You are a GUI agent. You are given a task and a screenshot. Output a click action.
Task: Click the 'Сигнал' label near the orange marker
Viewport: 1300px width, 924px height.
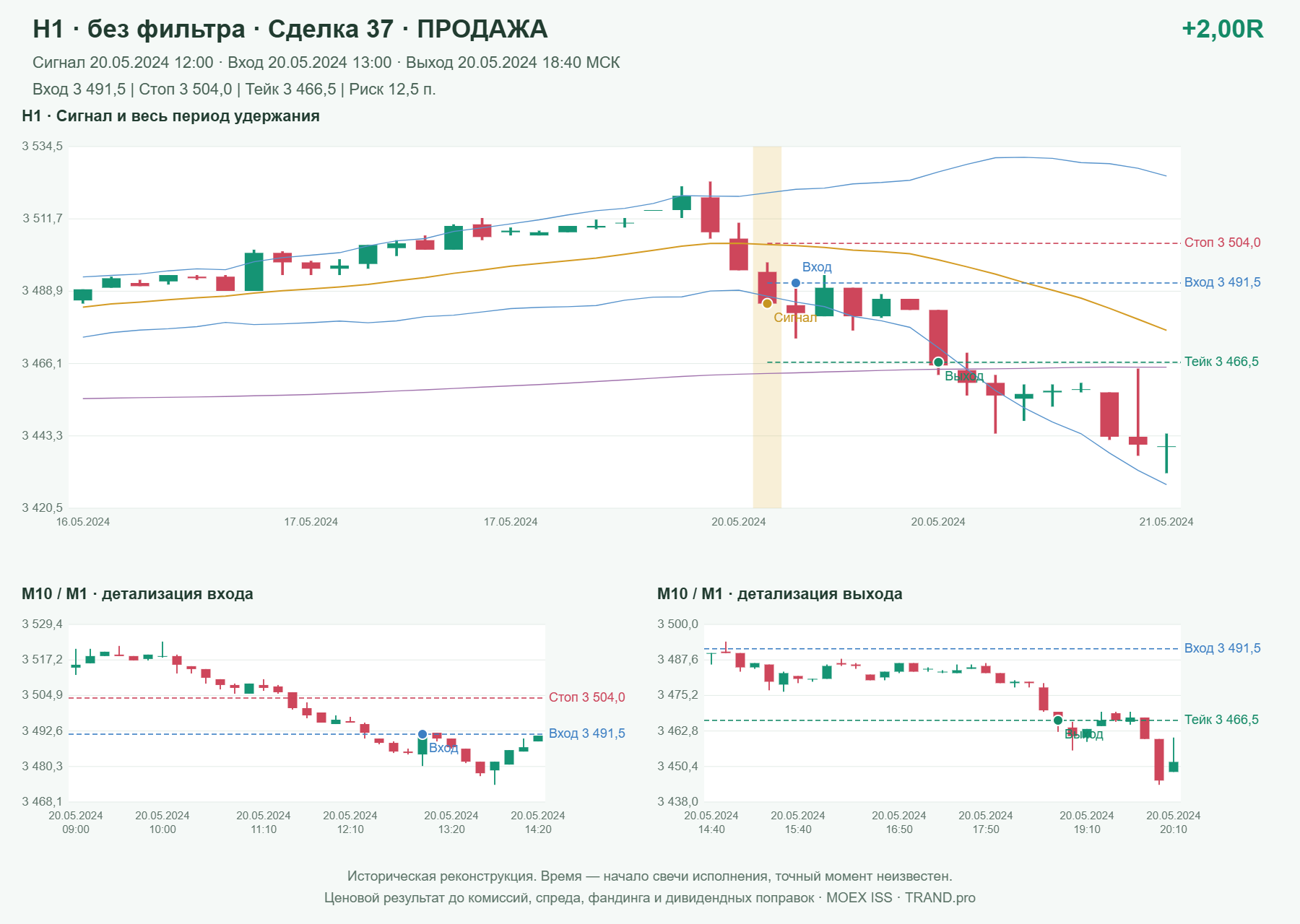point(795,318)
